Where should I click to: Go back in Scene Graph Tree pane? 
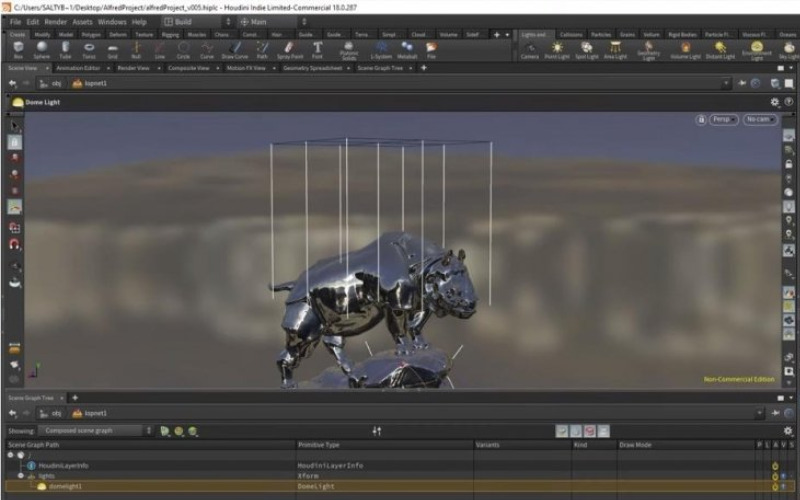[x=13, y=413]
